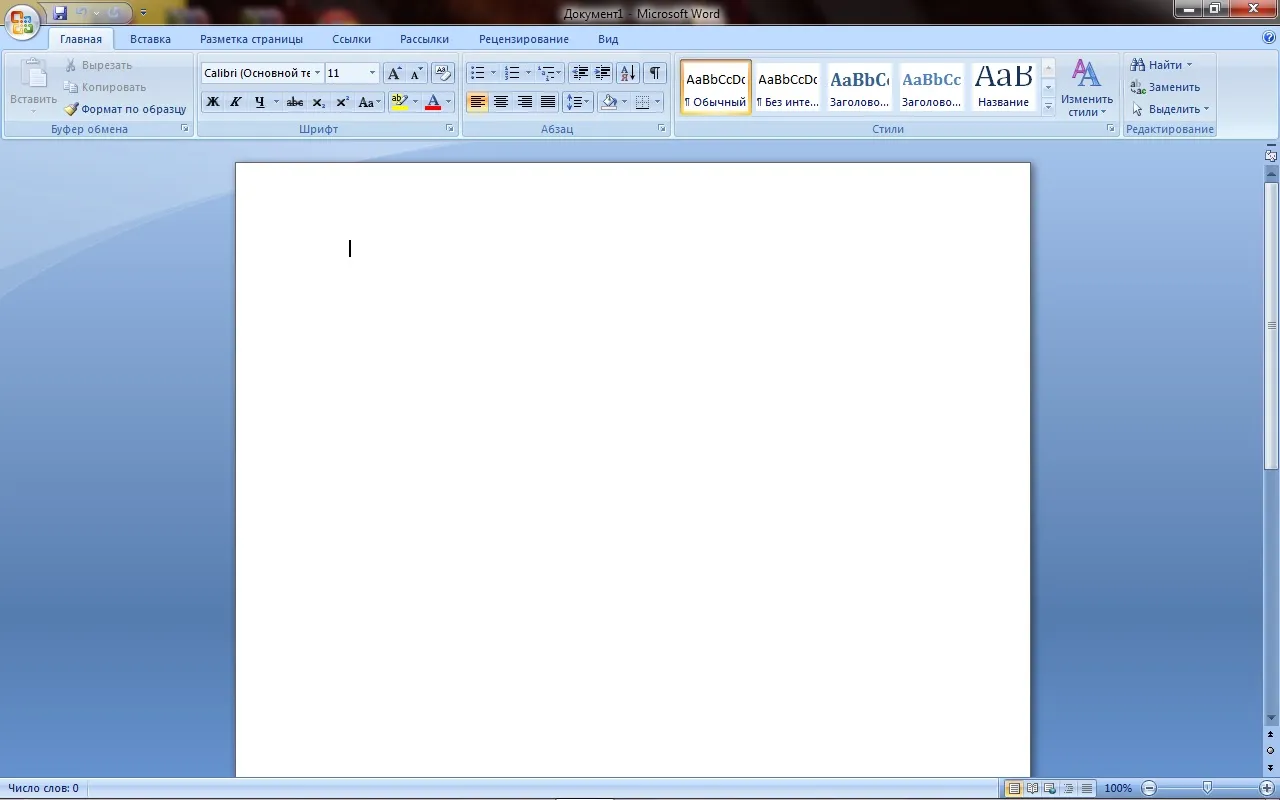Open Select (Выделить) dropdown

(1170, 109)
